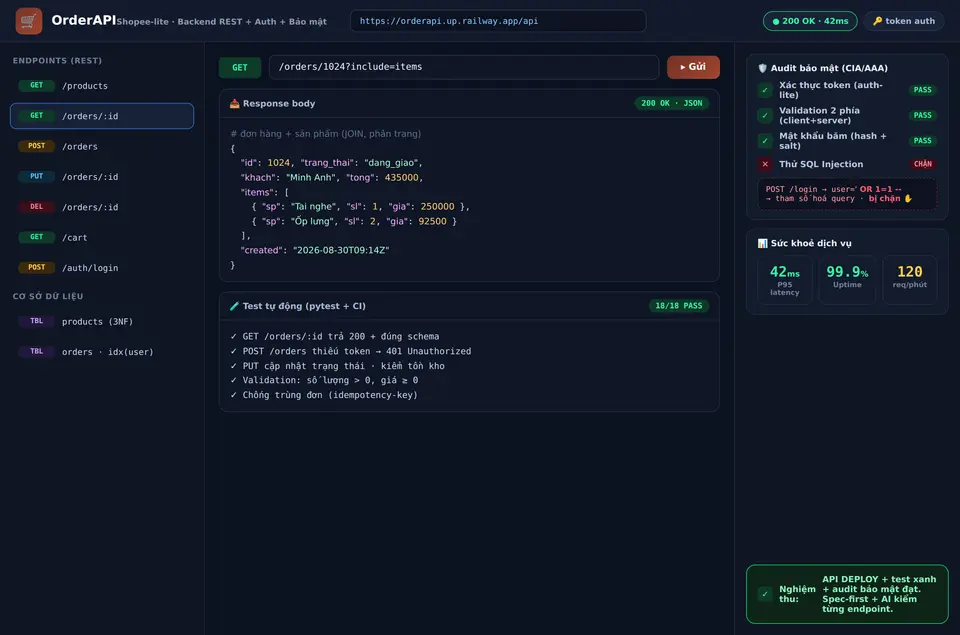
Task: Toggle the Validation 2 phía check mark
Action: pos(765,115)
